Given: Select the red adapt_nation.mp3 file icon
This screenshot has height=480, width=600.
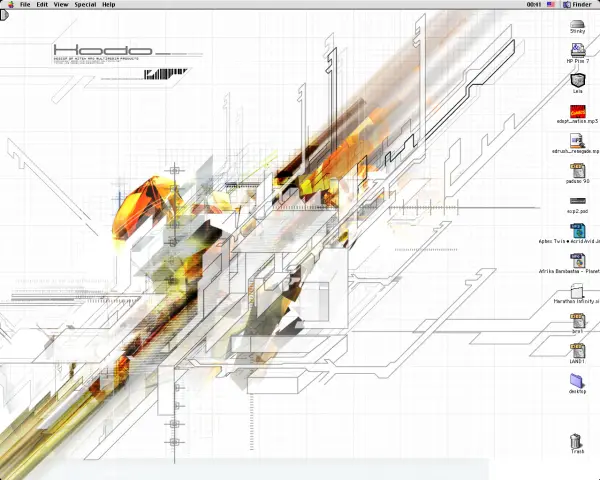Looking at the screenshot, I should coord(577,111).
